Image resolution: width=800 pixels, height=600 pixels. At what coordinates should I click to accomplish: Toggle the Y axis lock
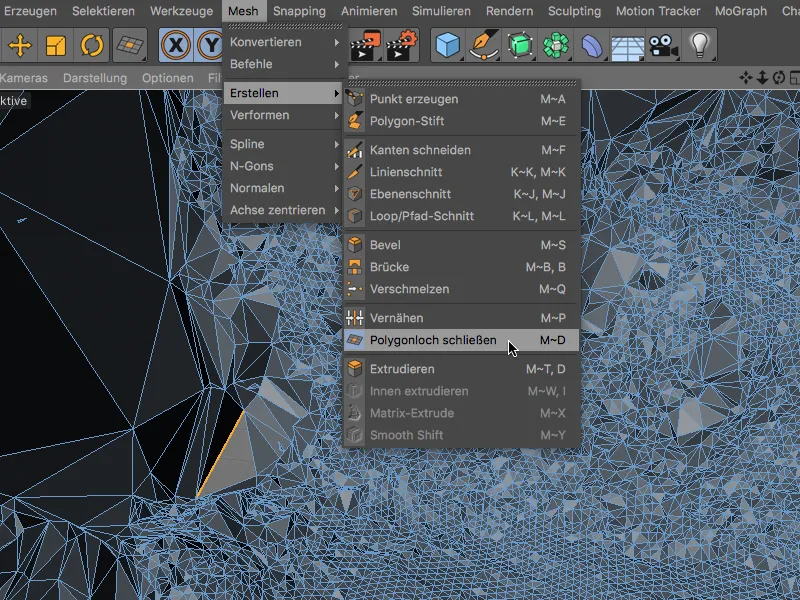point(209,45)
